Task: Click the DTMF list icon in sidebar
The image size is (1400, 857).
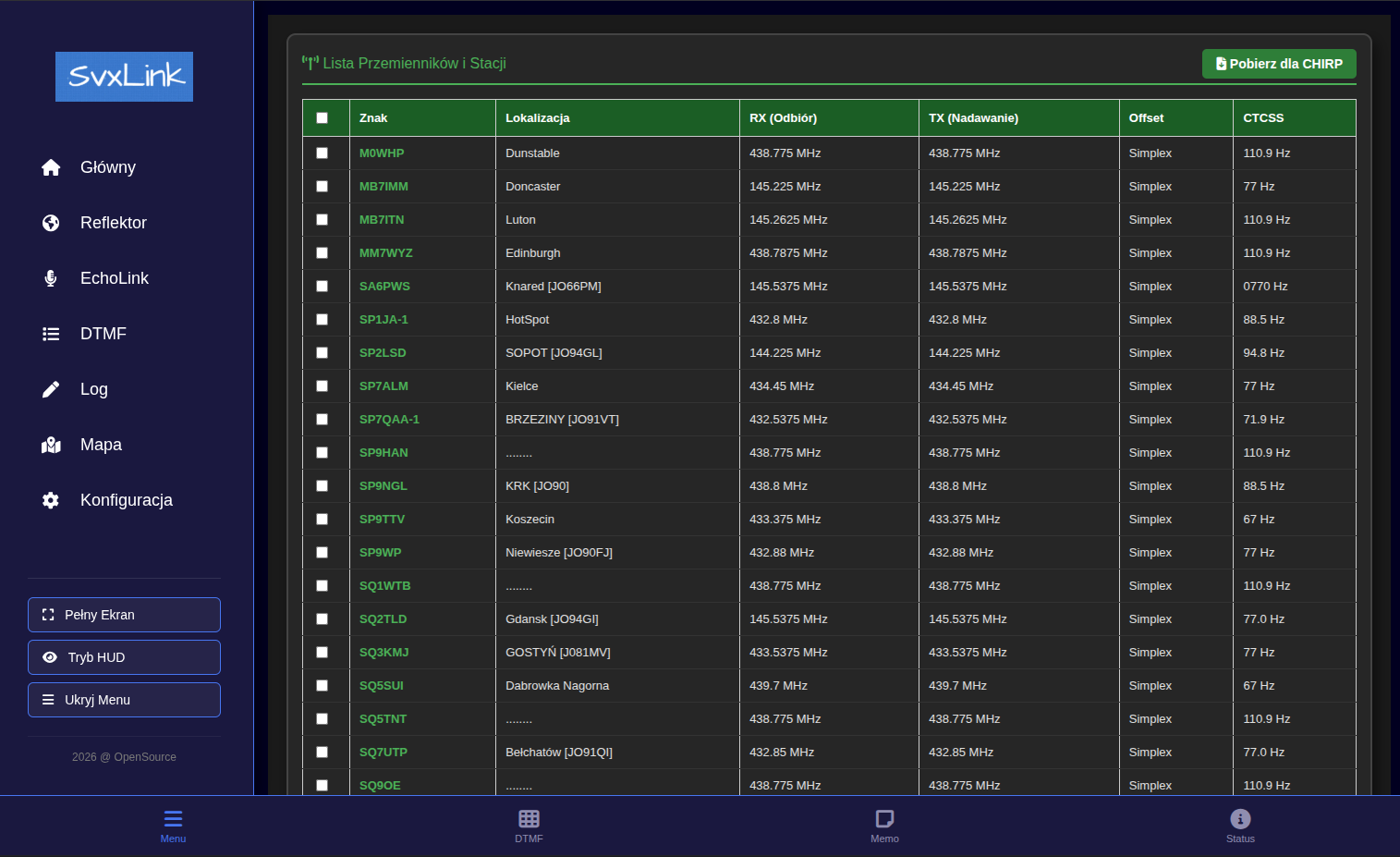Action: coord(51,334)
